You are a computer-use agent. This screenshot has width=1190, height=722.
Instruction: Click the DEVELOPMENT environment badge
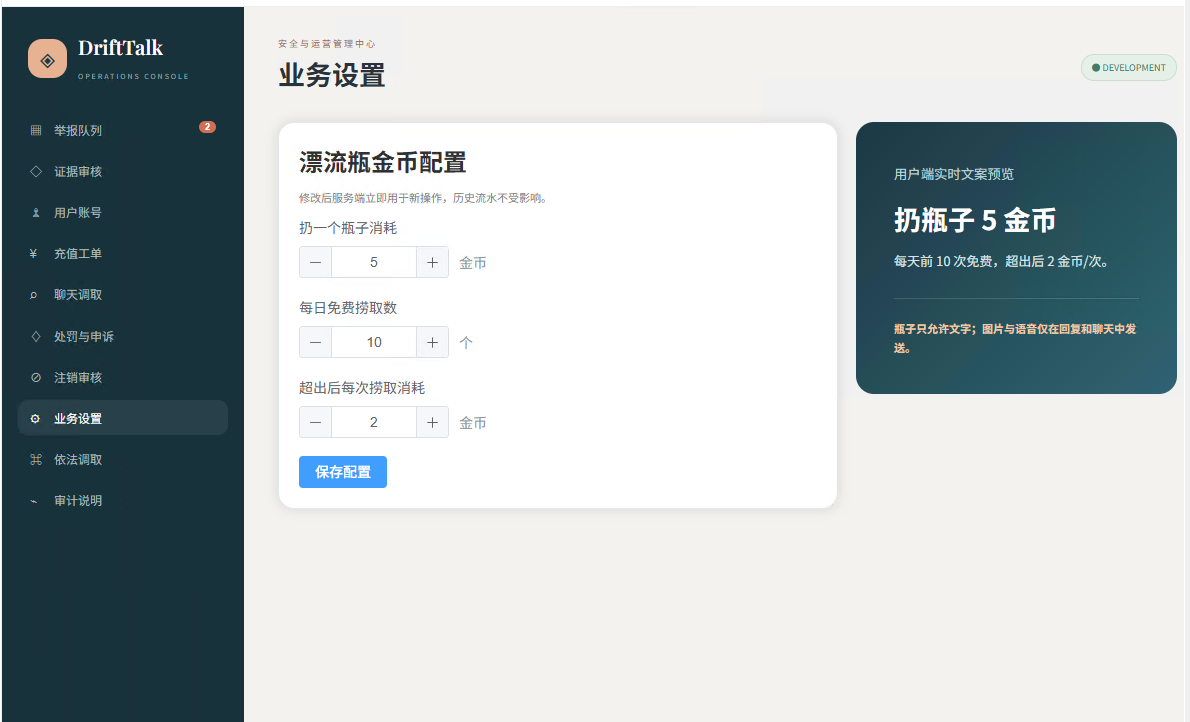(x=1129, y=68)
